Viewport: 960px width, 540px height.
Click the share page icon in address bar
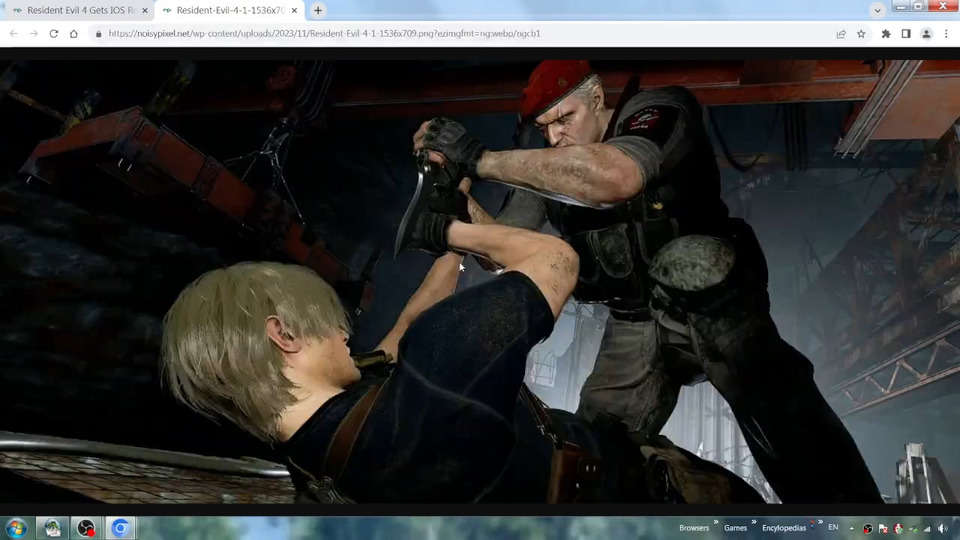click(x=841, y=34)
